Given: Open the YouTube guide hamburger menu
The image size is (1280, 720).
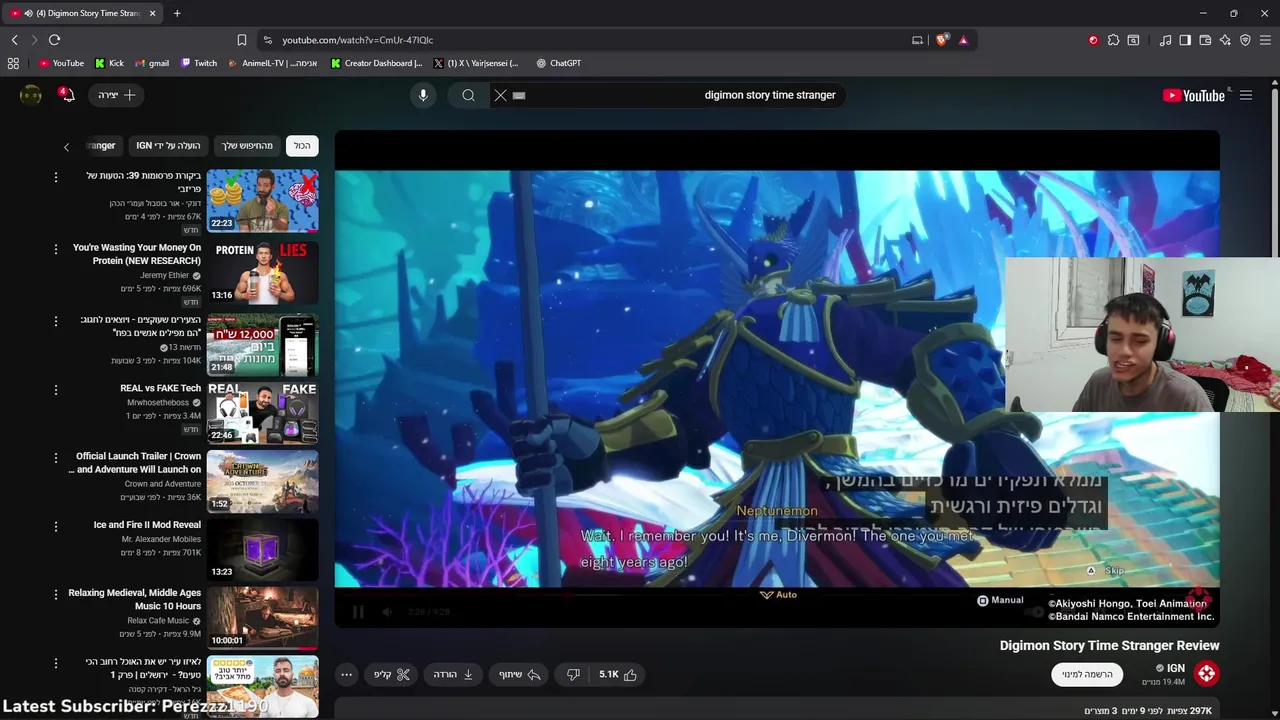Looking at the screenshot, I should [x=1246, y=95].
